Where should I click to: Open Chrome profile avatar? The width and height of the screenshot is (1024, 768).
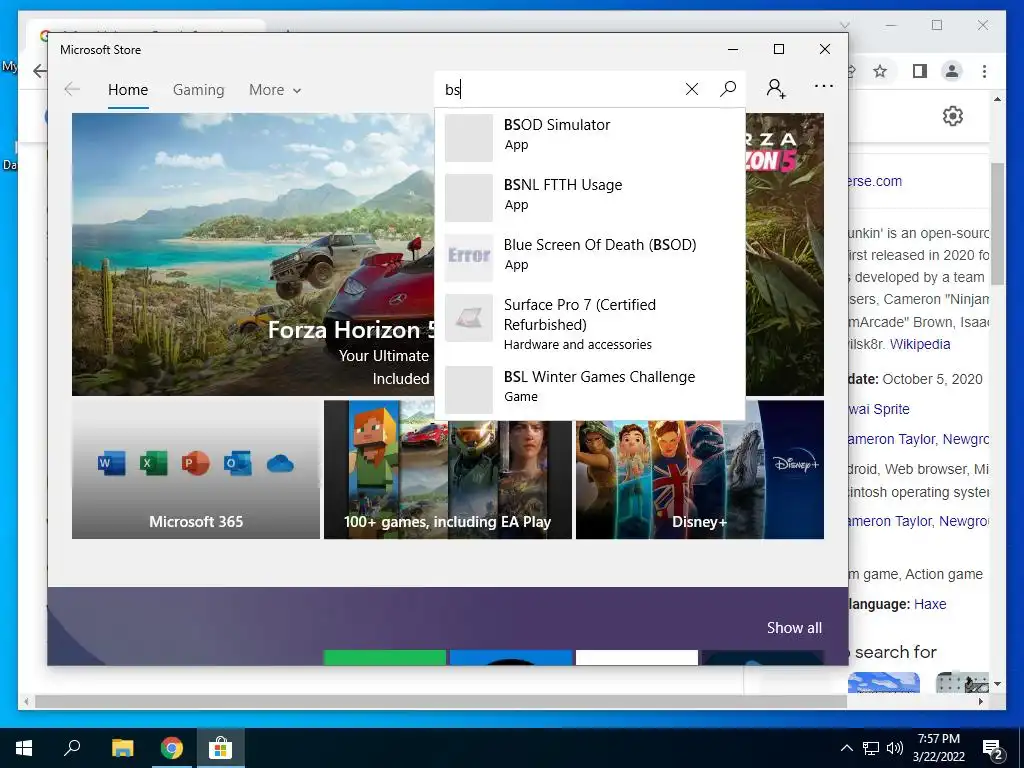pos(952,71)
